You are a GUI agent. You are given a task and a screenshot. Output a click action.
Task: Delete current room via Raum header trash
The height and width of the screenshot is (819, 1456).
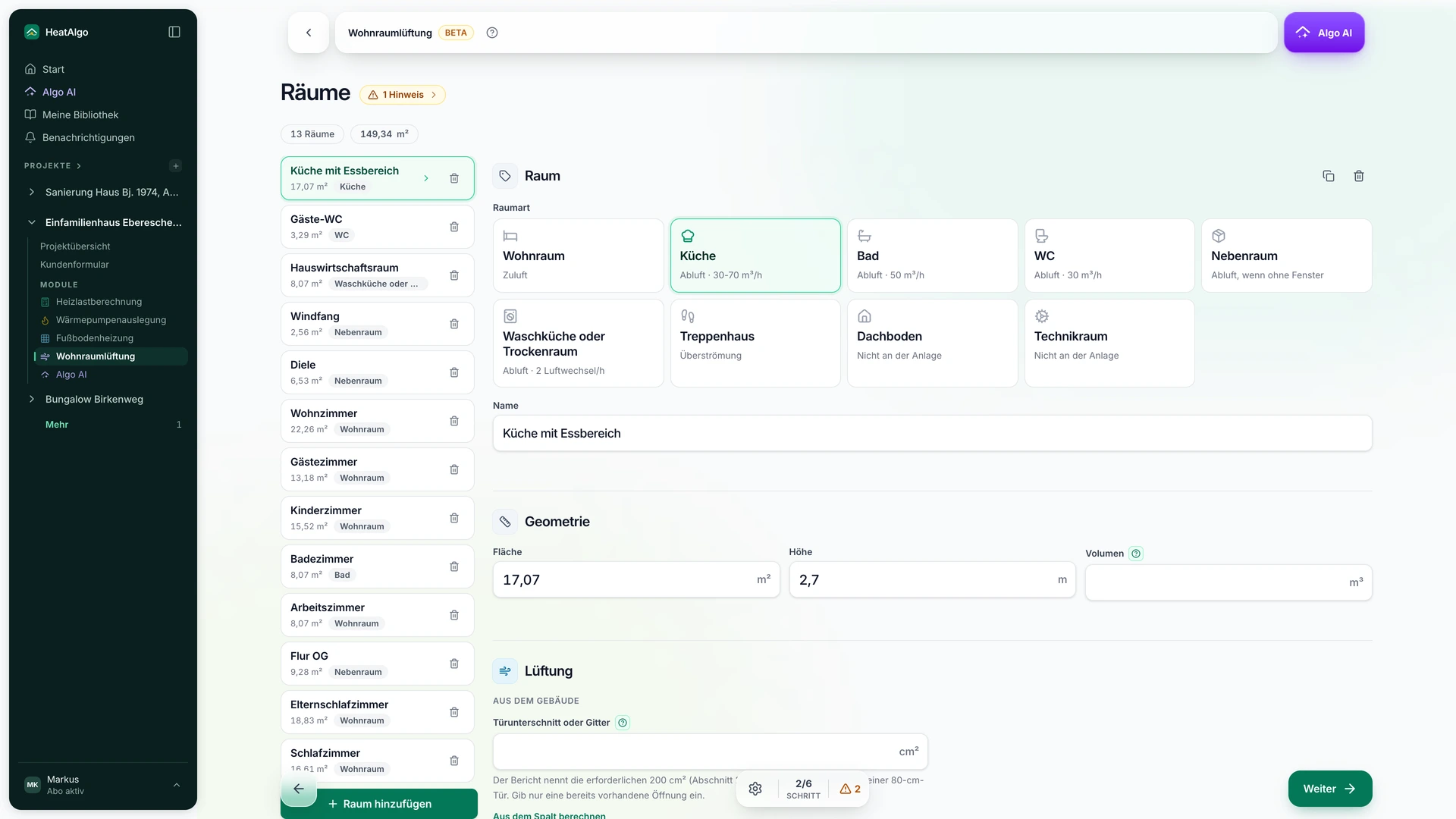(x=1359, y=176)
